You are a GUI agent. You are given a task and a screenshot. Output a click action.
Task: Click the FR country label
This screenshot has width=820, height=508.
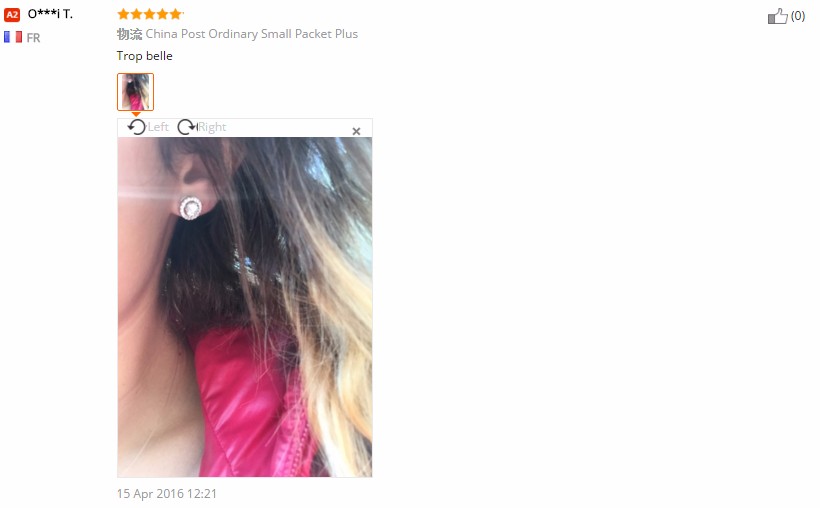point(33,38)
